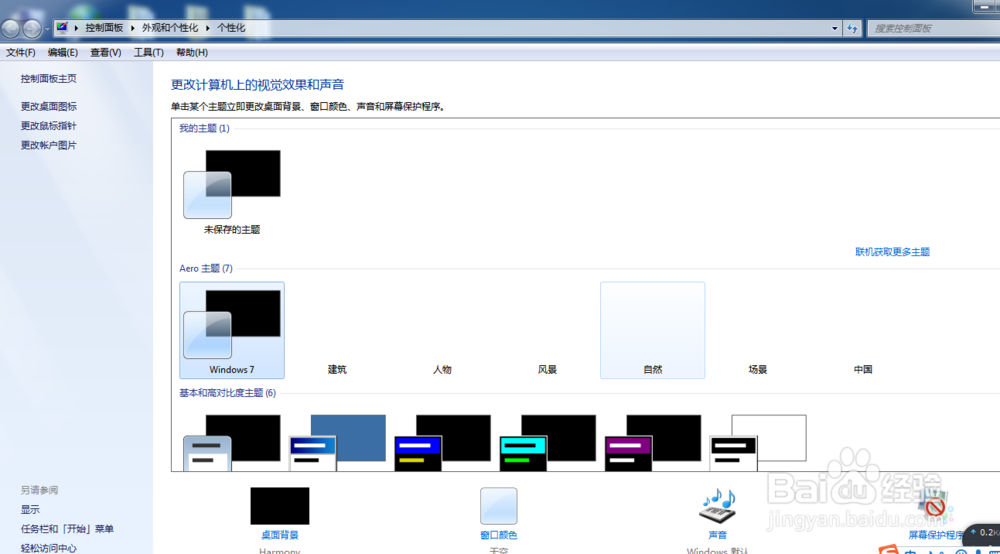Viewport: 1000px width, 554px height.
Task: Open the 编辑(E) menu
Action: coord(62,52)
